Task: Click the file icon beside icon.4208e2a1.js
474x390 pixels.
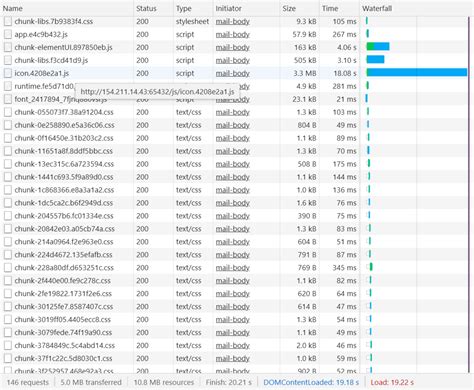Action: tap(8, 73)
